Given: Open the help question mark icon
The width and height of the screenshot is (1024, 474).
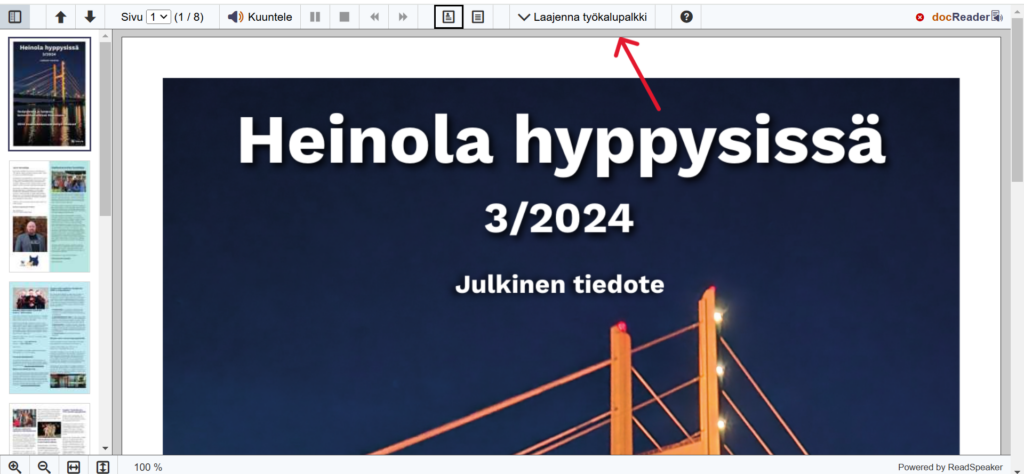Looking at the screenshot, I should click(x=686, y=17).
